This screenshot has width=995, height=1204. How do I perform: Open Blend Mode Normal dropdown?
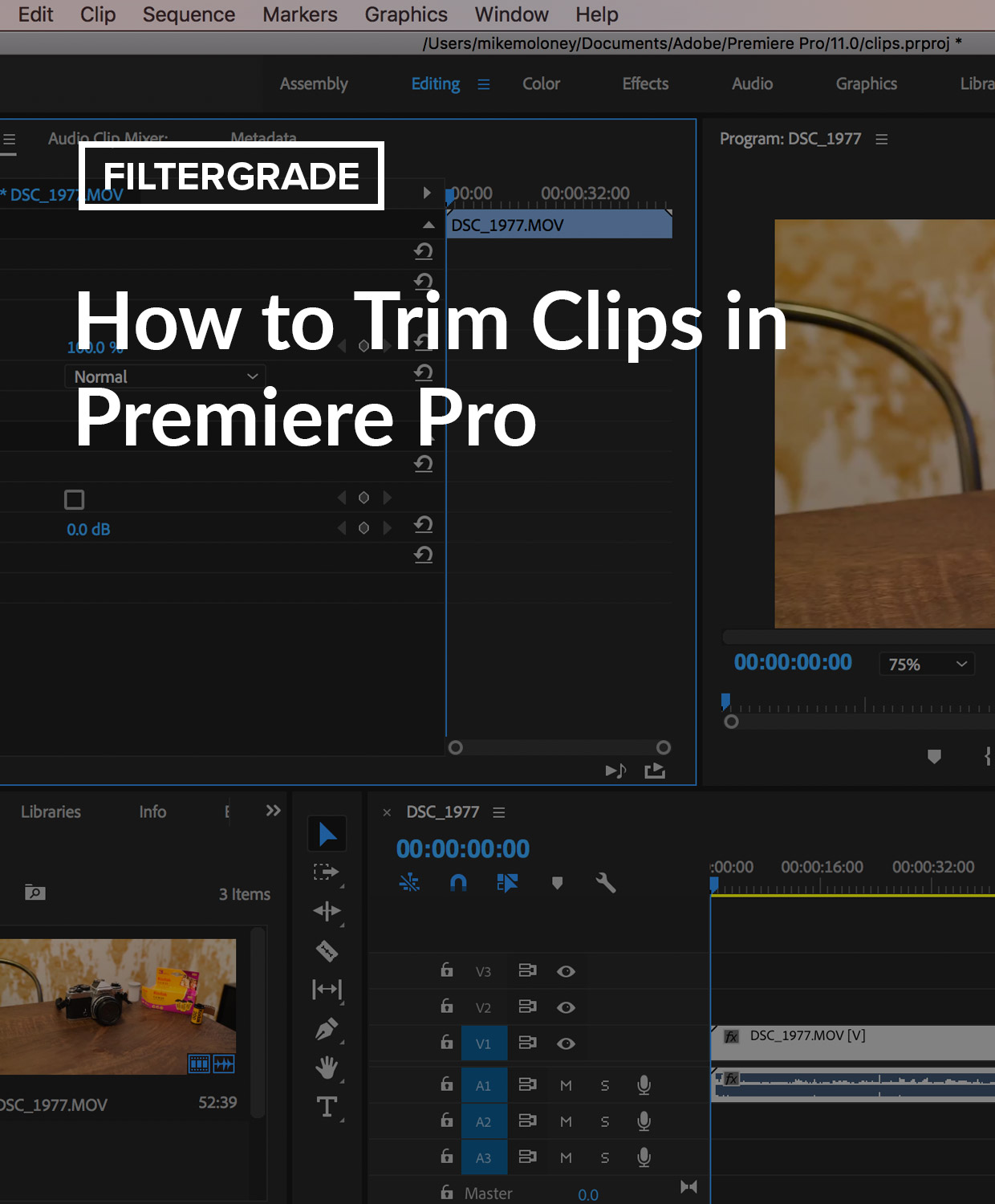pos(164,376)
